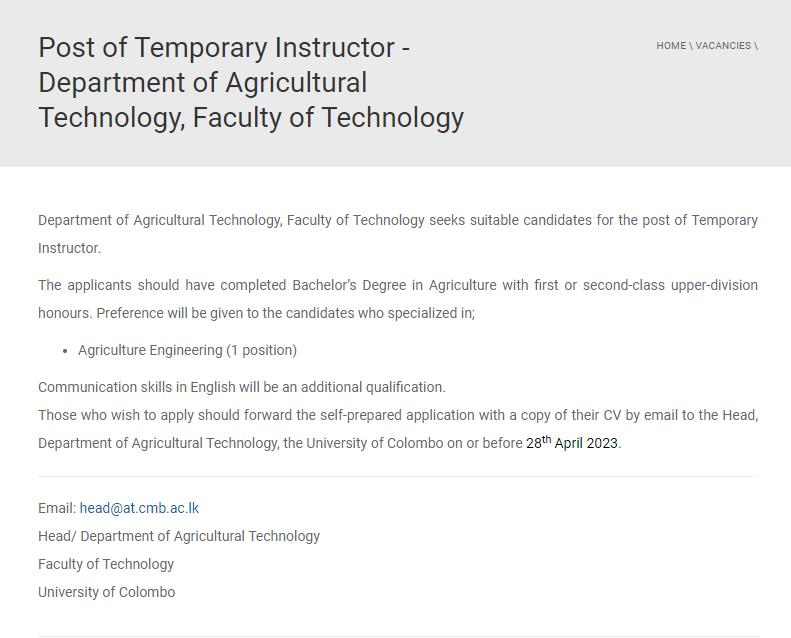
Task: Open the HOME breadcrumb link
Action: tap(671, 46)
